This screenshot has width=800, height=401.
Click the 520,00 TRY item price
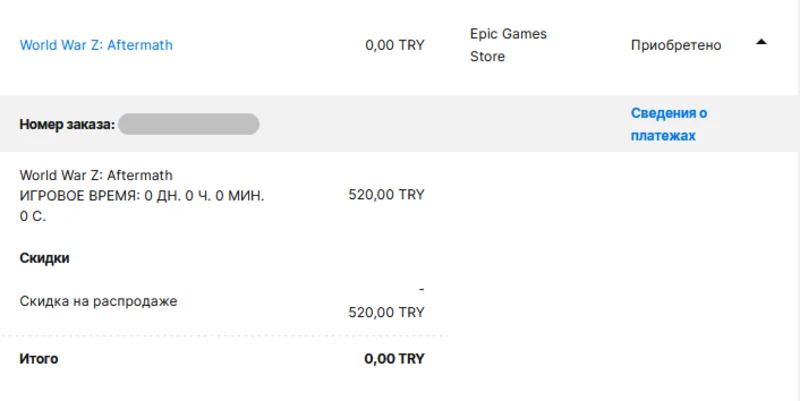point(386,195)
